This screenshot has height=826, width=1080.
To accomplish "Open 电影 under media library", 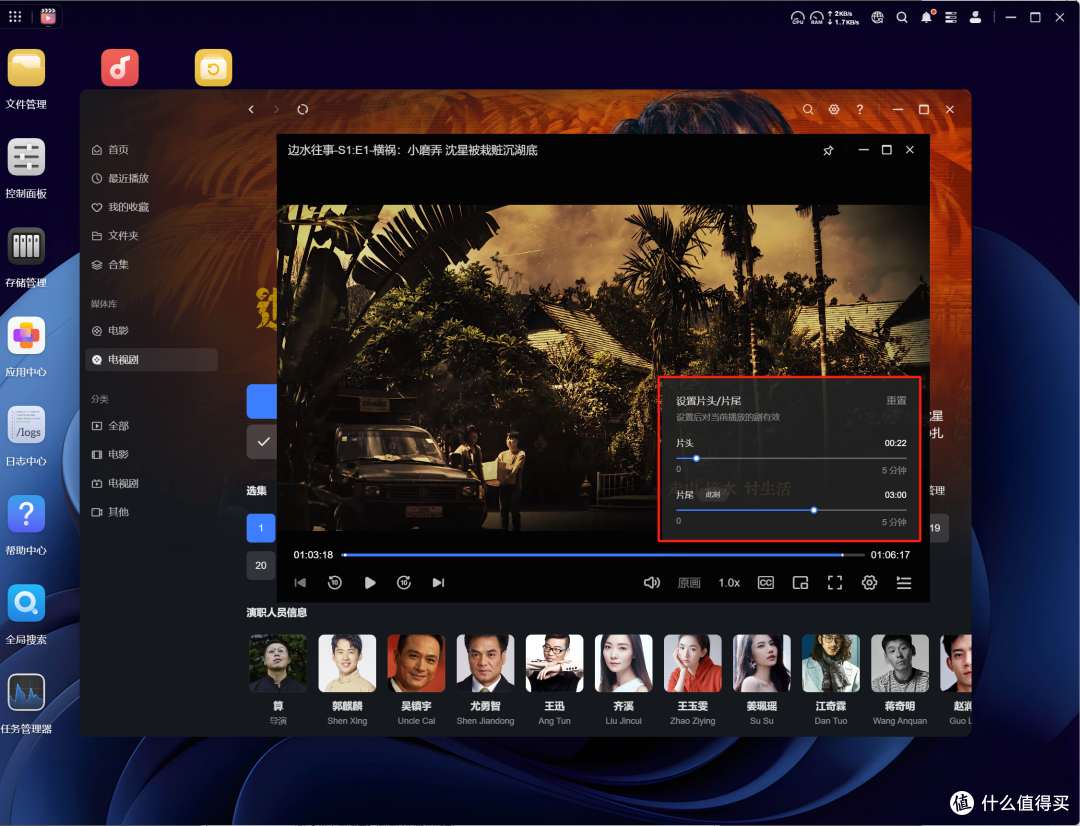I will pos(152,331).
